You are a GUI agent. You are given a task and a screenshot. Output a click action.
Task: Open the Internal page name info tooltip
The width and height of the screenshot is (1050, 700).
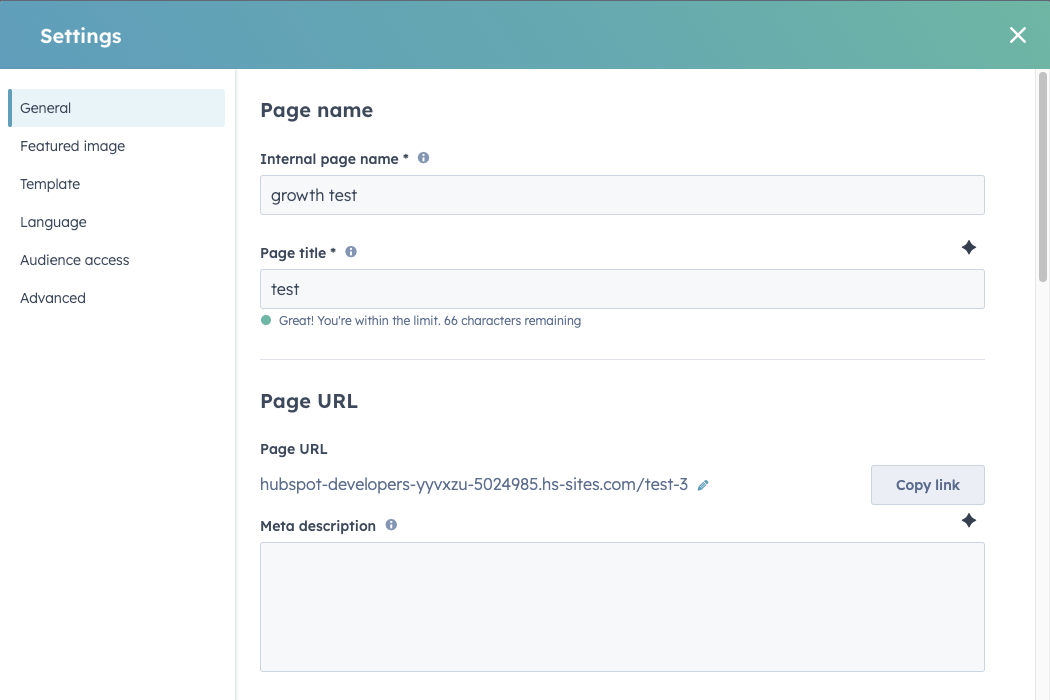[x=423, y=157]
